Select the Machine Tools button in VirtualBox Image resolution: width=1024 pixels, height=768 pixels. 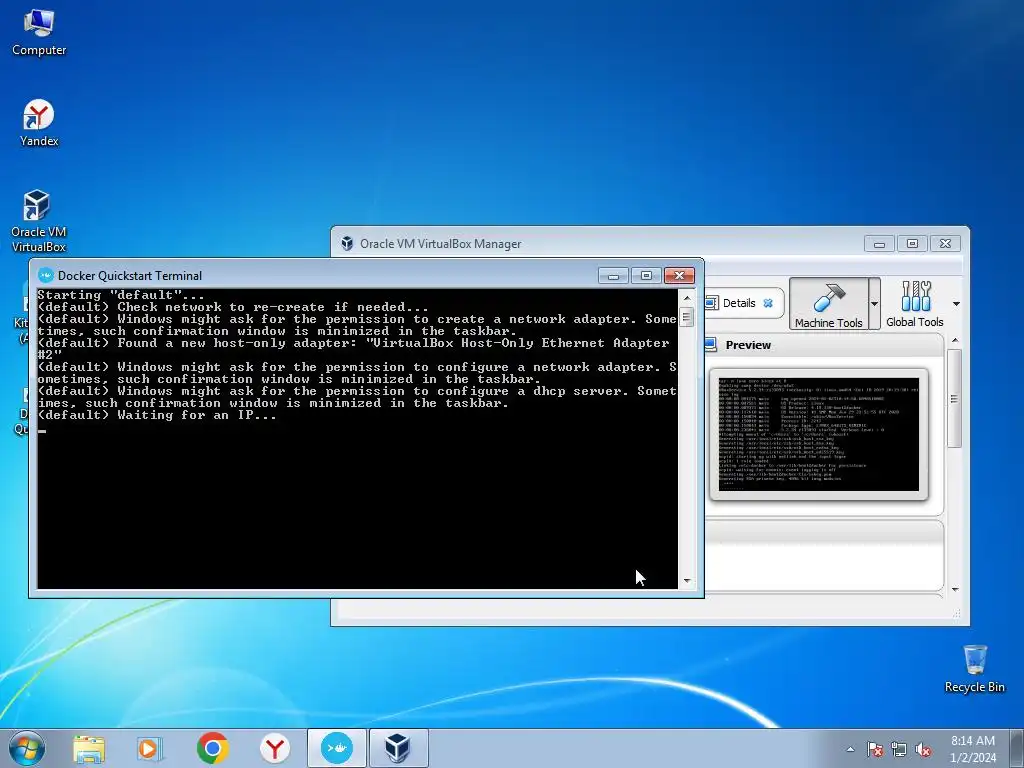(829, 304)
